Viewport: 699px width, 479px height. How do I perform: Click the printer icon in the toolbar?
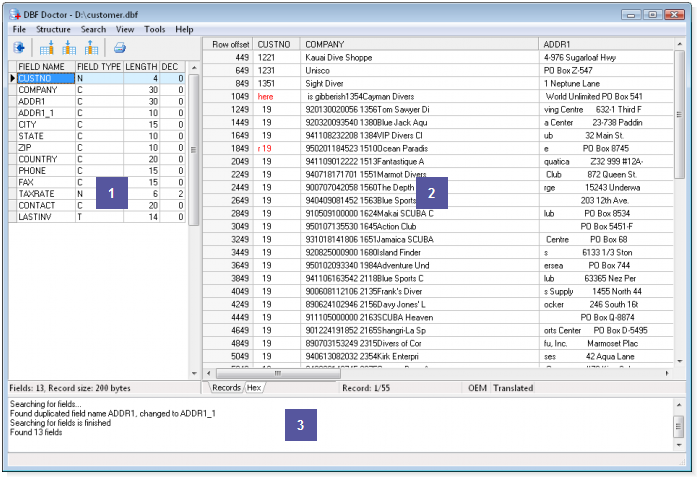tap(119, 47)
